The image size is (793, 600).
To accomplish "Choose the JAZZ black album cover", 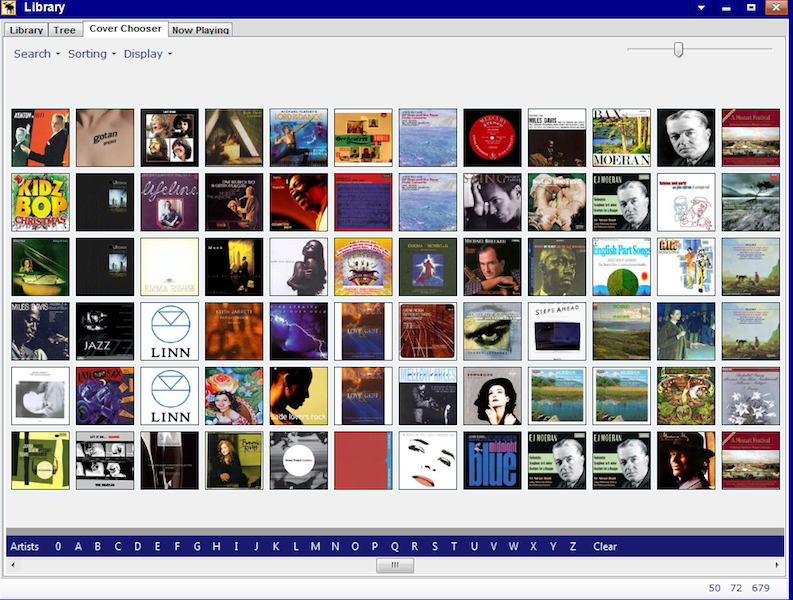I will [105, 331].
